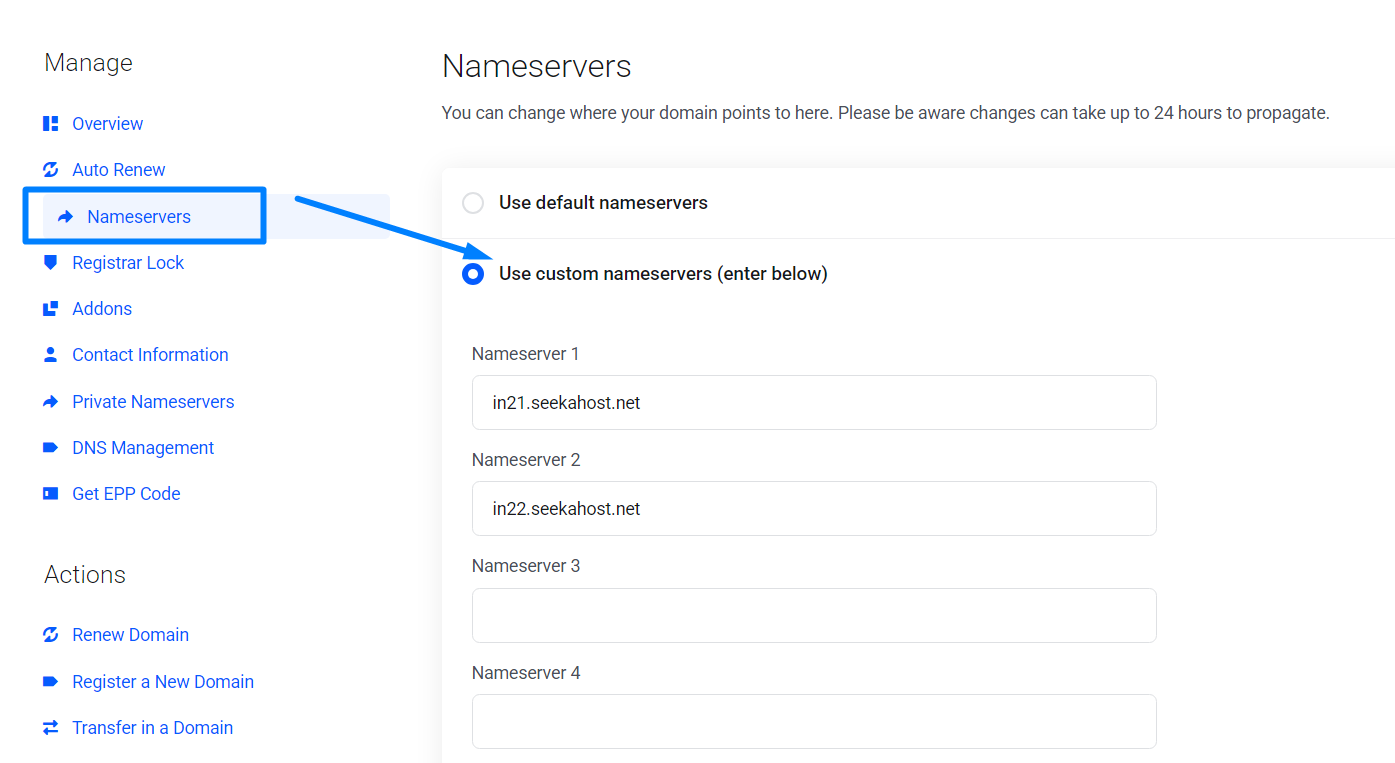The height and width of the screenshot is (763, 1395).
Task: Click the Nameservers share-arrow icon
Action: (x=66, y=217)
